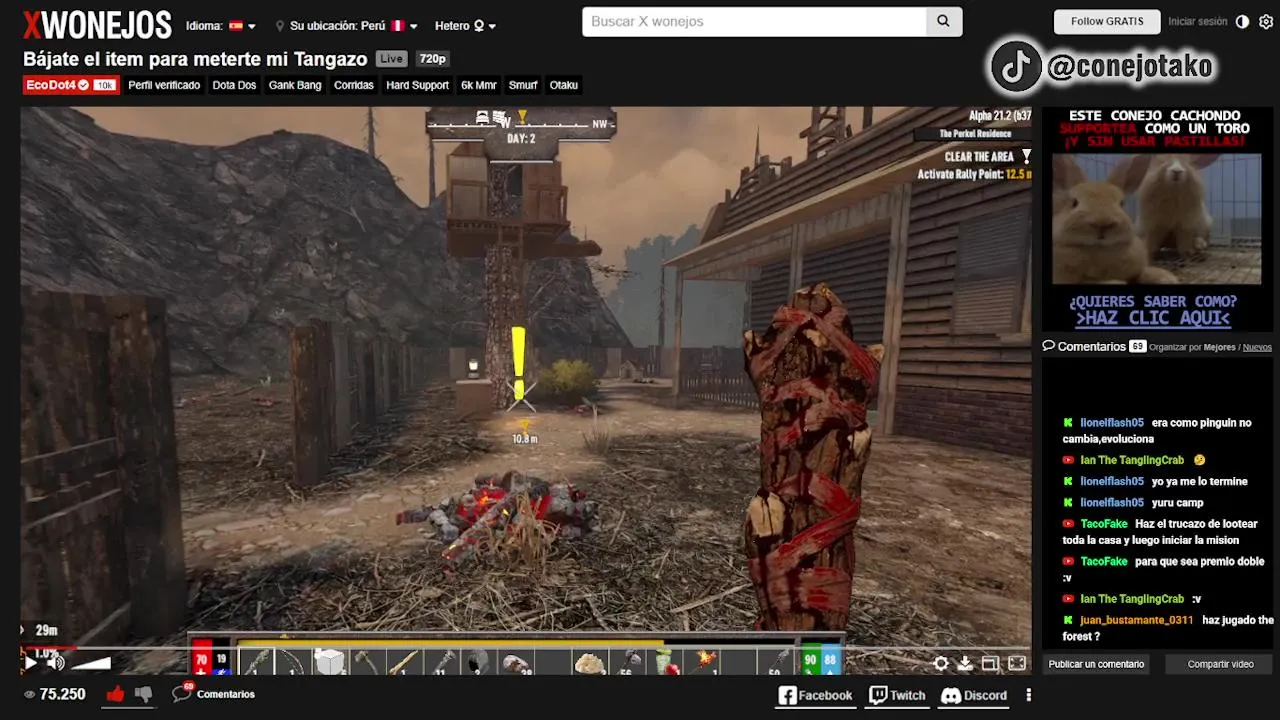Select the Dota Dos tag

click(234, 85)
